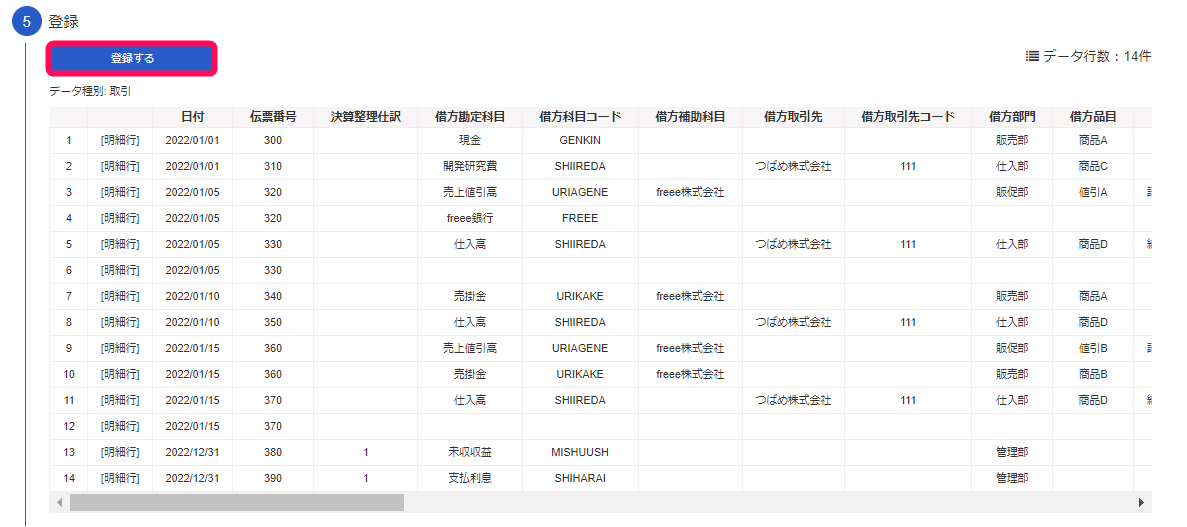Click row number 14 cell
Image resolution: width=1187 pixels, height=527 pixels.
point(68,478)
